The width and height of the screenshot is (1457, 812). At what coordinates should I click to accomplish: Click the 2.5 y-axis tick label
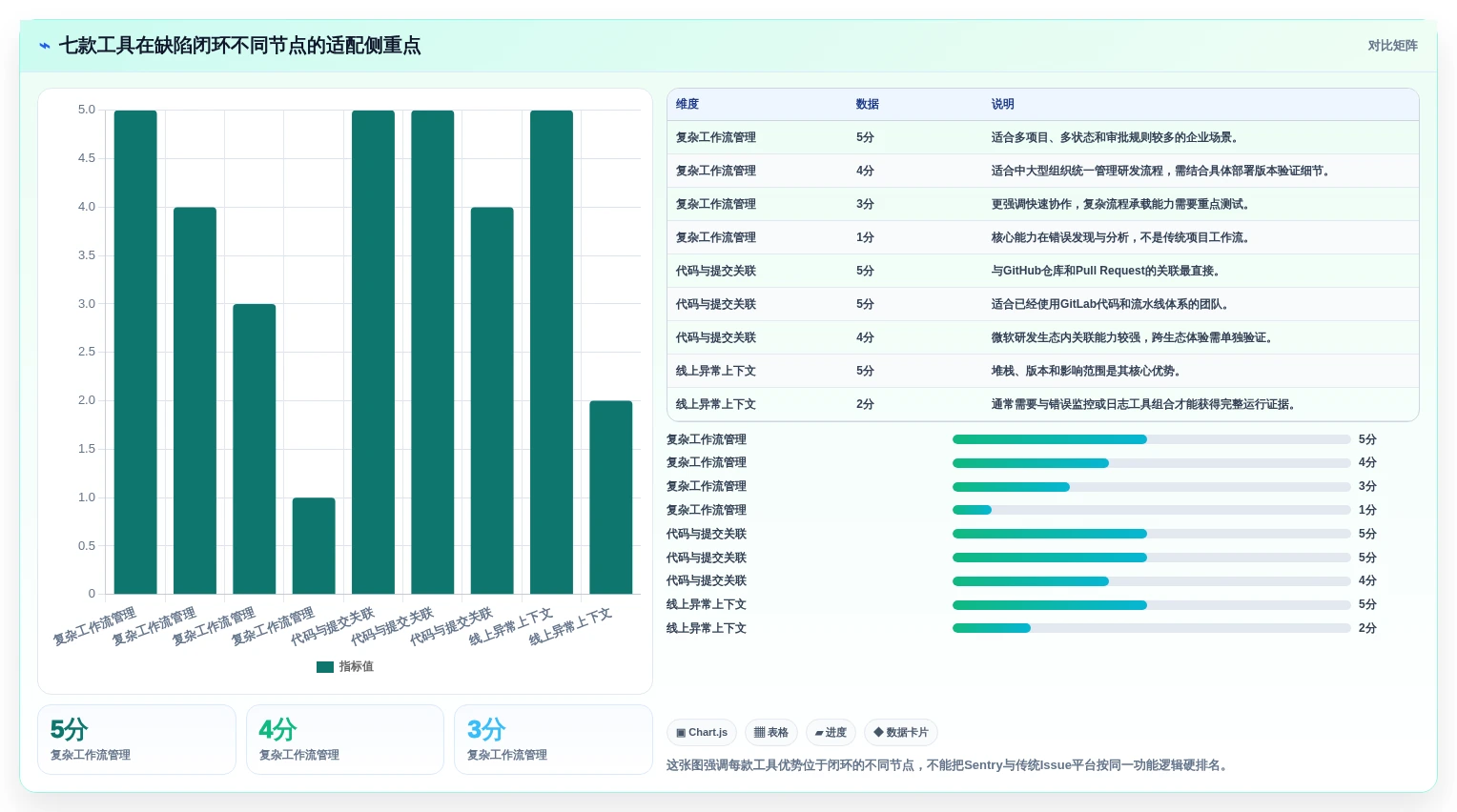[87, 352]
